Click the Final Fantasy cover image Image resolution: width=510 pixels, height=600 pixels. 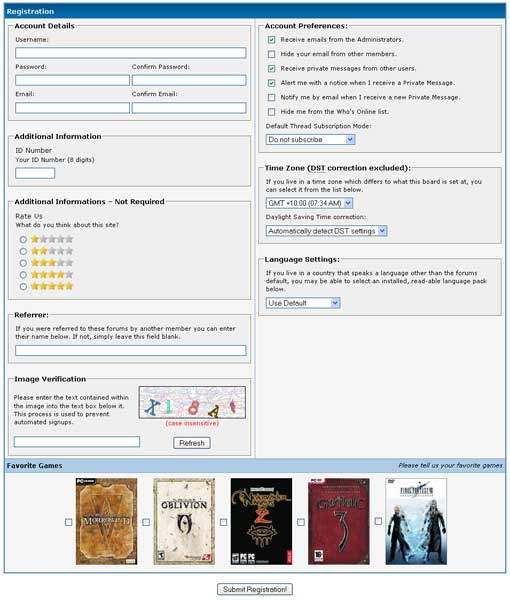[x=416, y=521]
